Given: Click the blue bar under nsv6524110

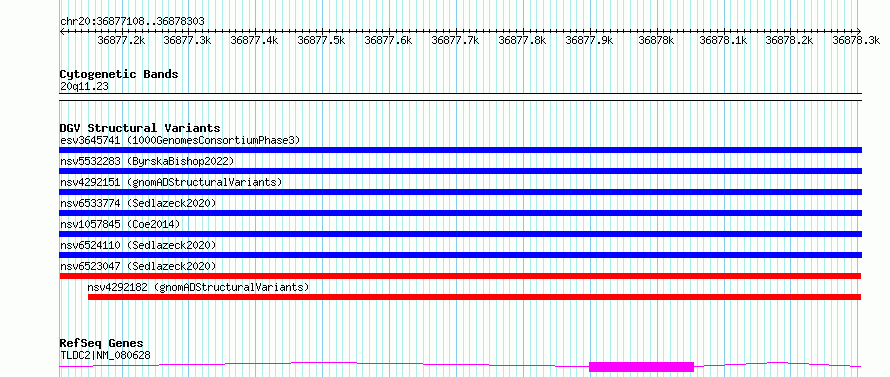Looking at the screenshot, I should [460, 255].
